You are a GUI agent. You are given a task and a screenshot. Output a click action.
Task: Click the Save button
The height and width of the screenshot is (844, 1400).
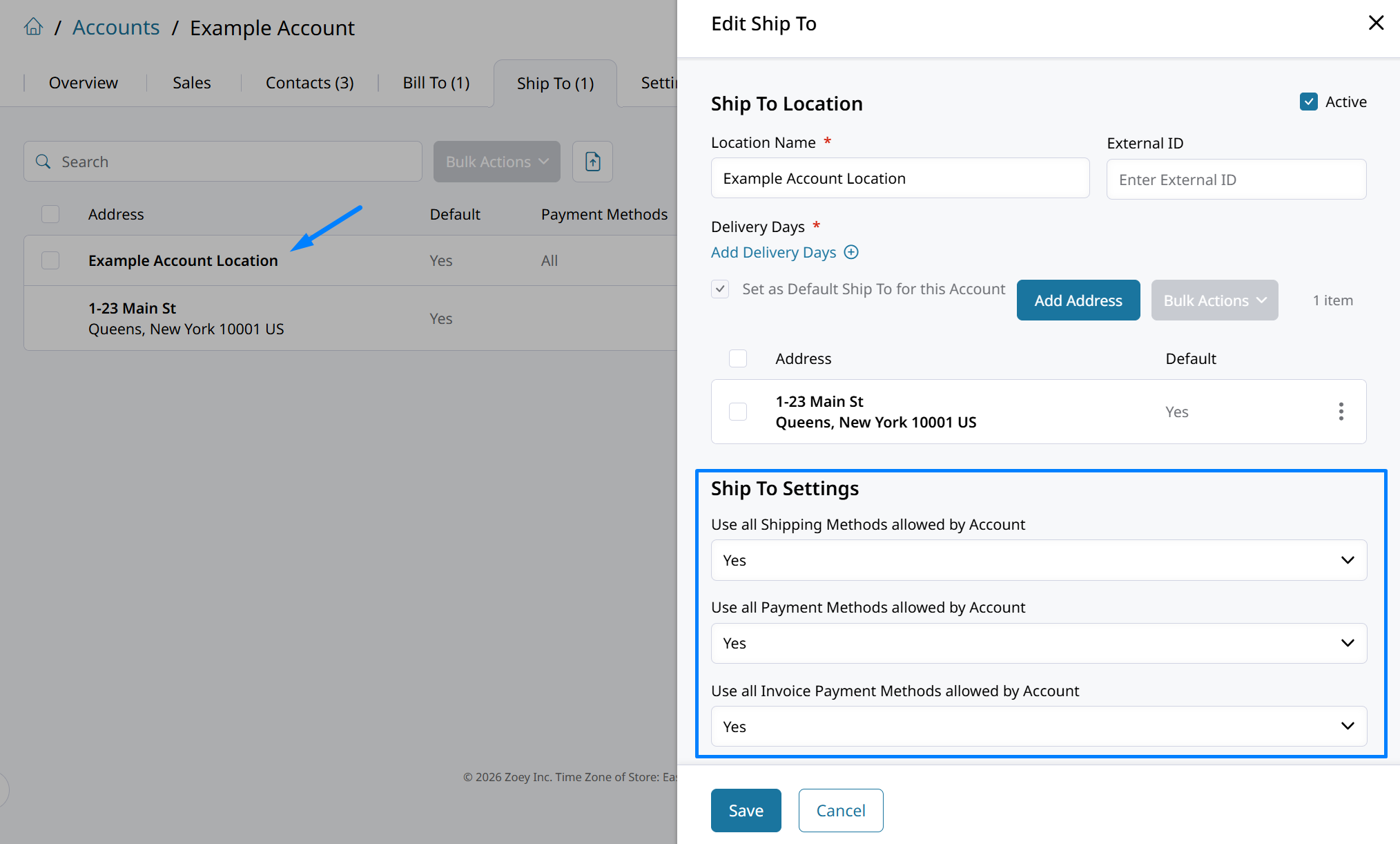coord(746,810)
